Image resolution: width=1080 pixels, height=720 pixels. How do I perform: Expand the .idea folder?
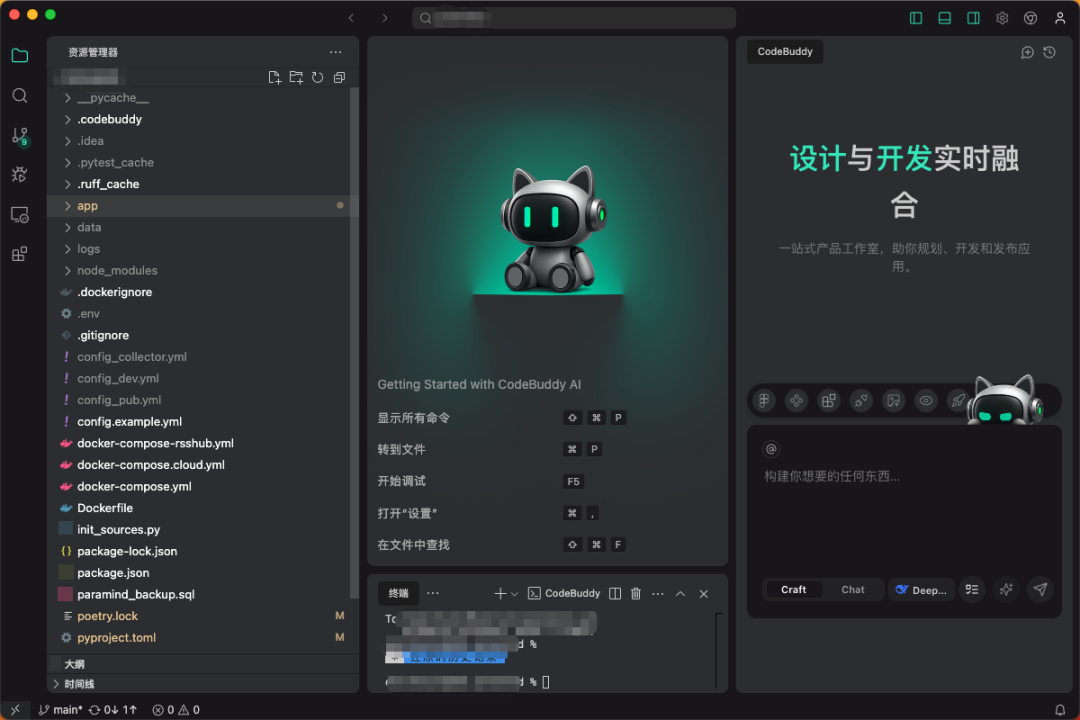click(203, 141)
